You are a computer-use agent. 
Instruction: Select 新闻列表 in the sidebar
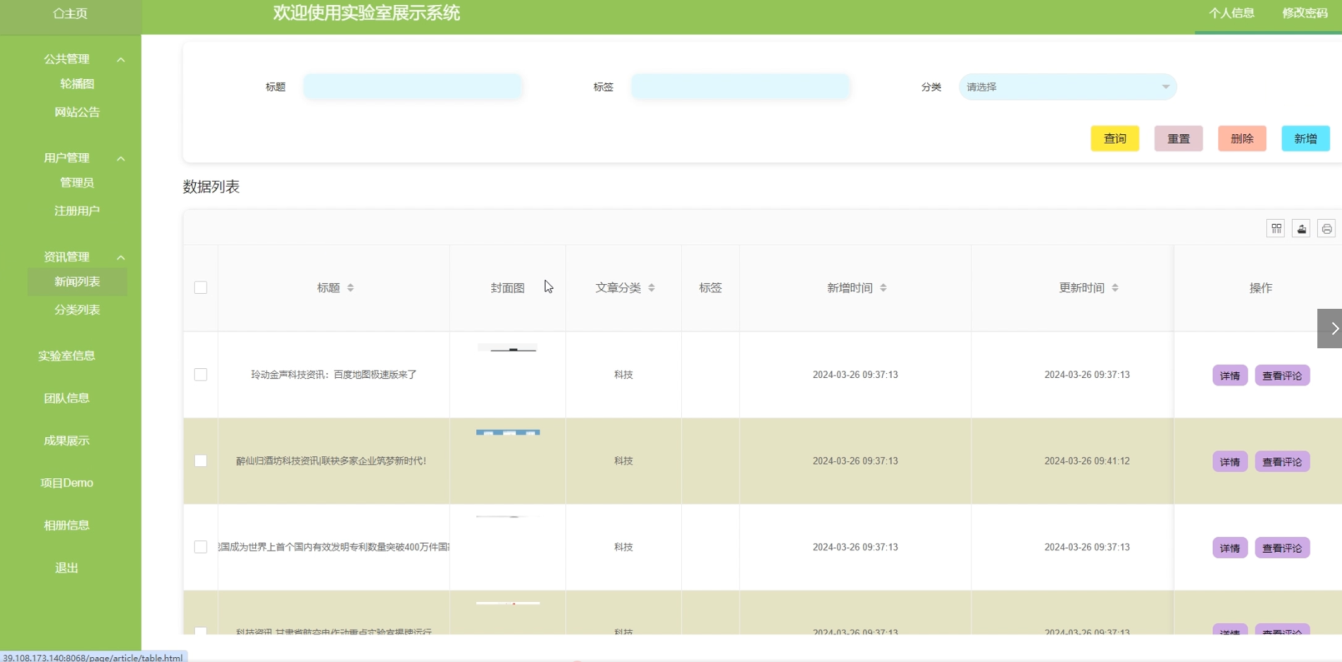(x=77, y=282)
